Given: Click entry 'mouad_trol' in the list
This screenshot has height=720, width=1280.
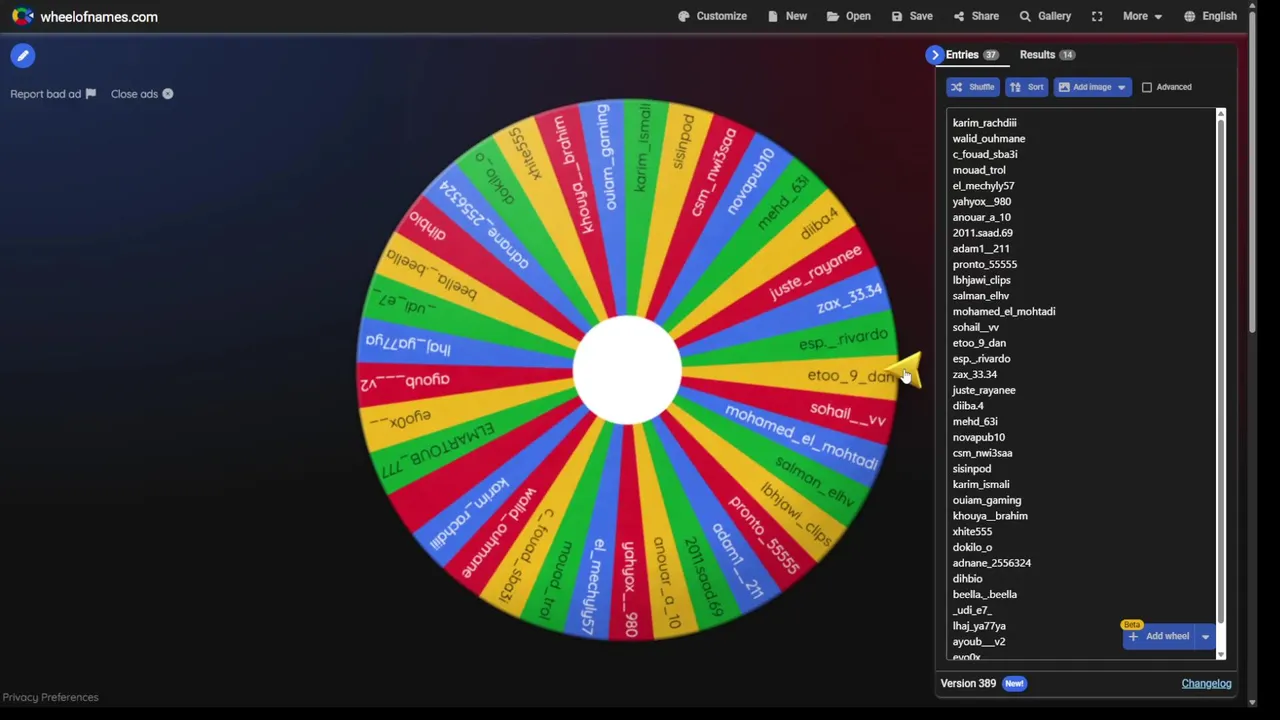Looking at the screenshot, I should tap(979, 170).
